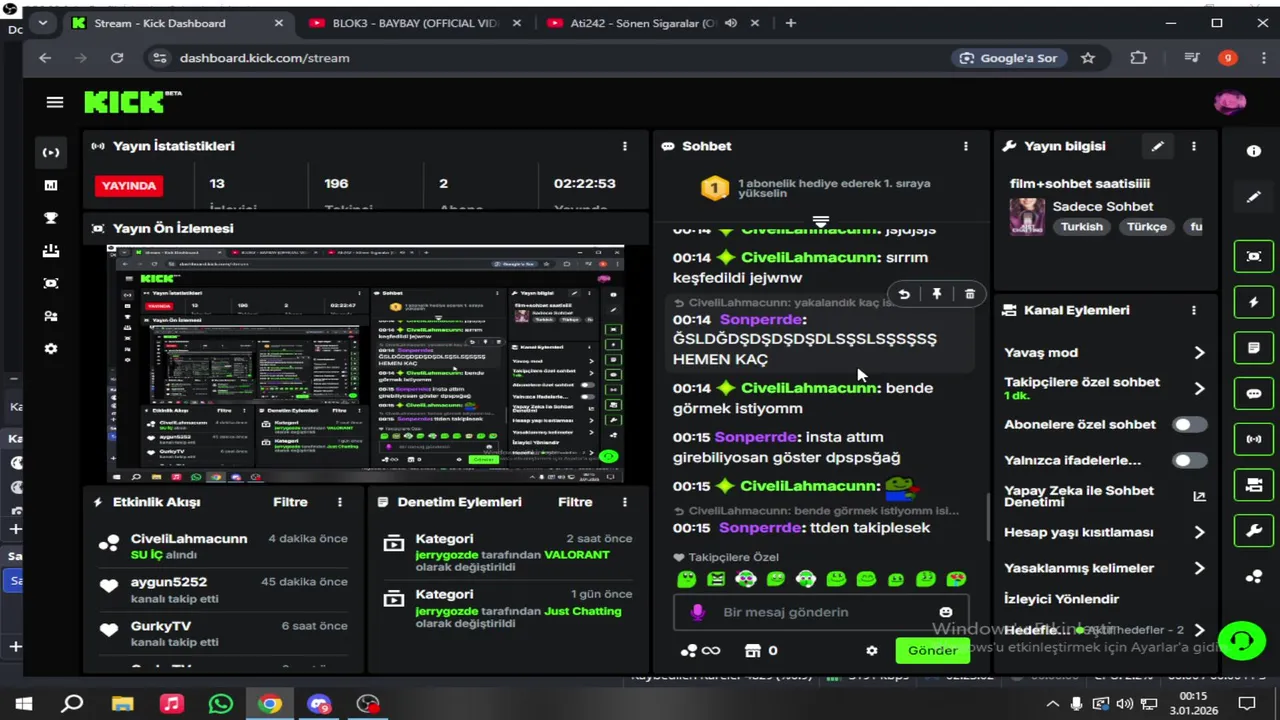
Task: Click CiveliLahmacunn username in activity feed
Action: coord(189,539)
